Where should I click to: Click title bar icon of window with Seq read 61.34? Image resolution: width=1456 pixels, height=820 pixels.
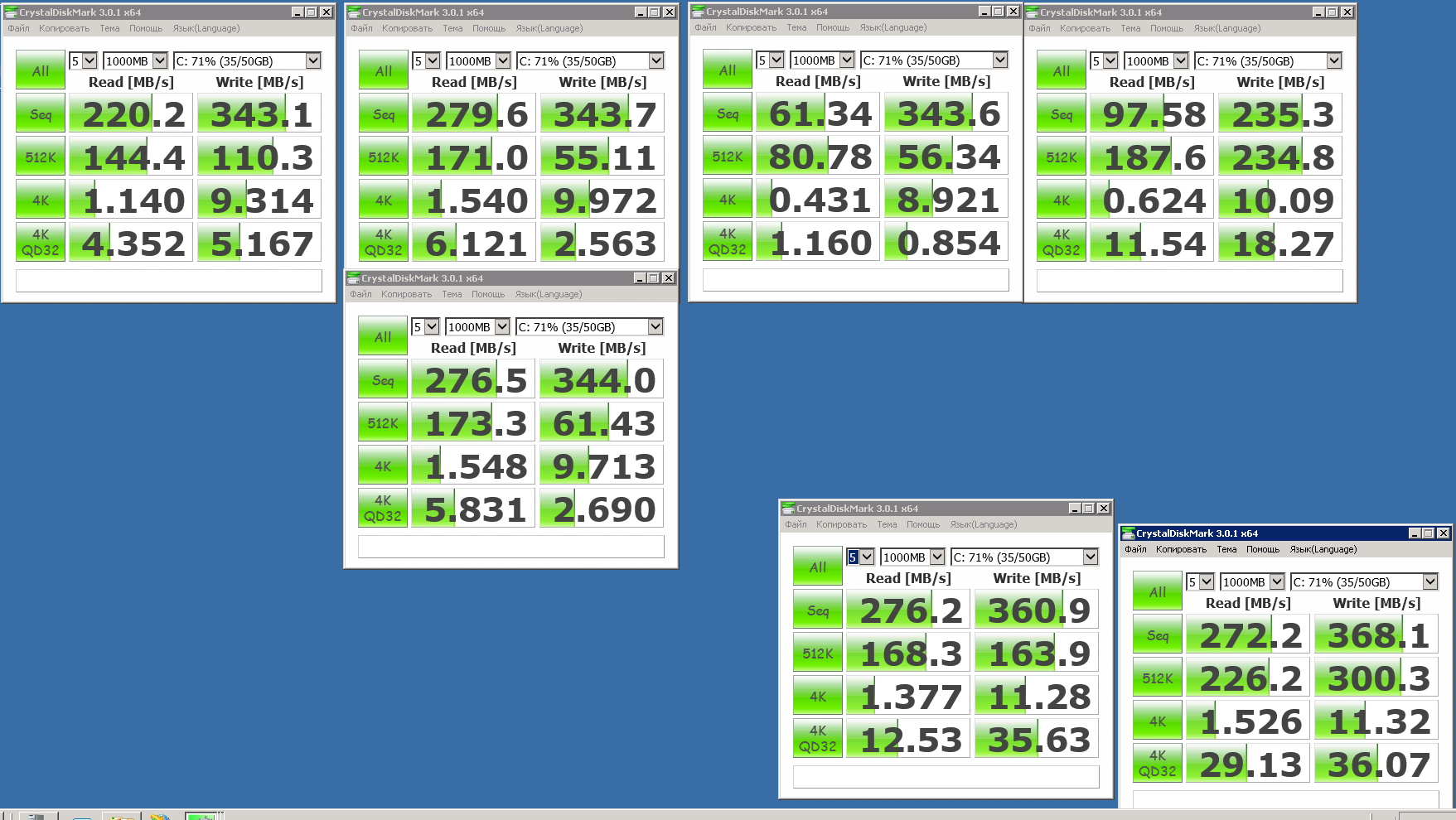pos(698,12)
